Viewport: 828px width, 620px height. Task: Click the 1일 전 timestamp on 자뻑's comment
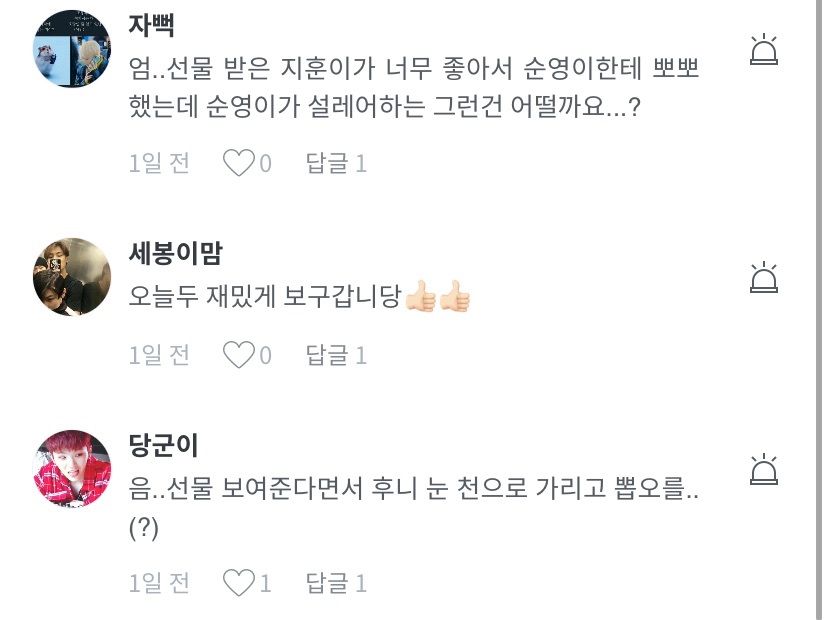tap(159, 163)
